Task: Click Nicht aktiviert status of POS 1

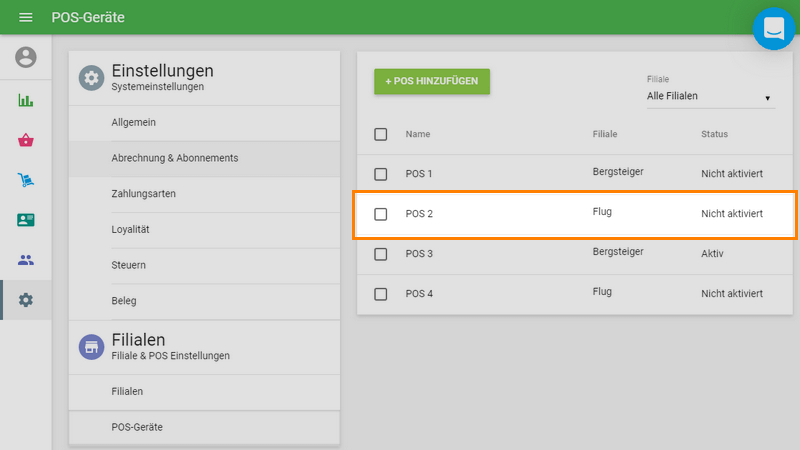Action: pos(732,173)
